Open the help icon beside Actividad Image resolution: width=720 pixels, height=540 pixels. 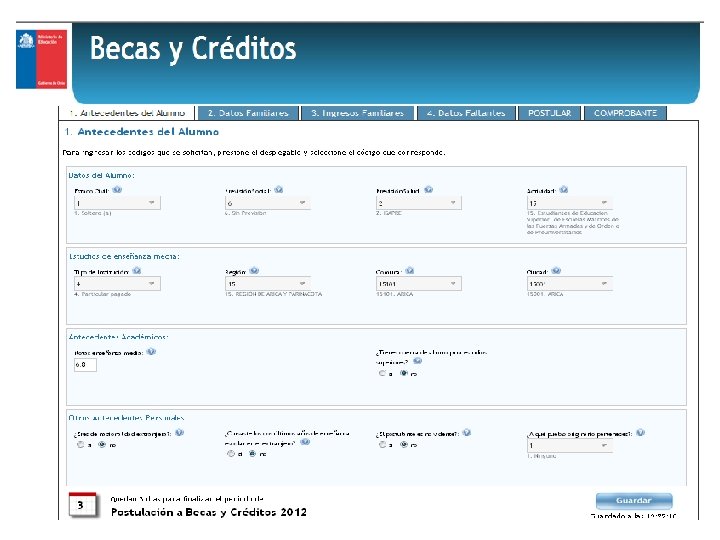[x=564, y=190]
